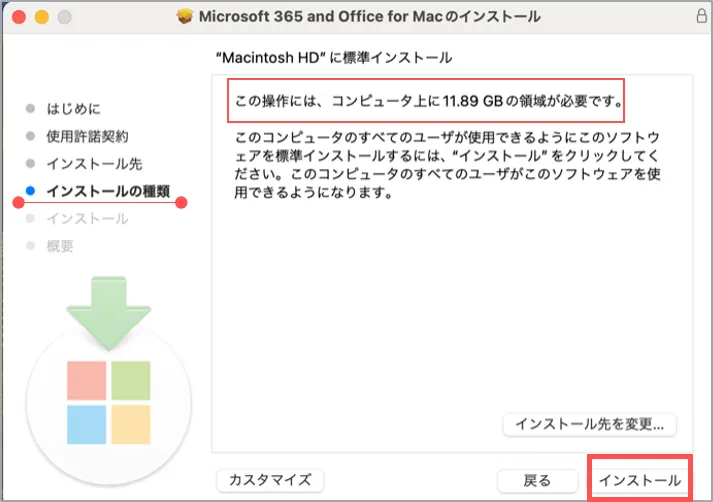Select the はじめに step in the sidebar
This screenshot has width=713, height=502.
point(73,109)
